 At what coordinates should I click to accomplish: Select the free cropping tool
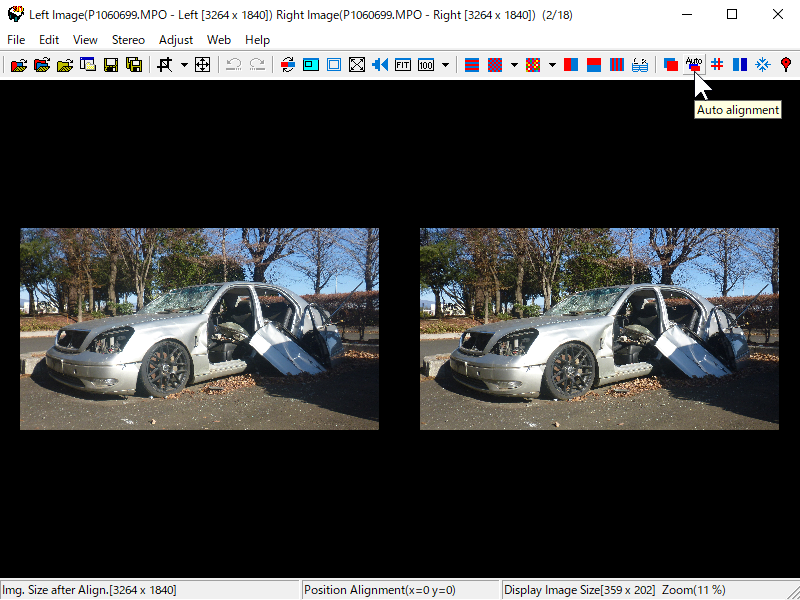165,65
